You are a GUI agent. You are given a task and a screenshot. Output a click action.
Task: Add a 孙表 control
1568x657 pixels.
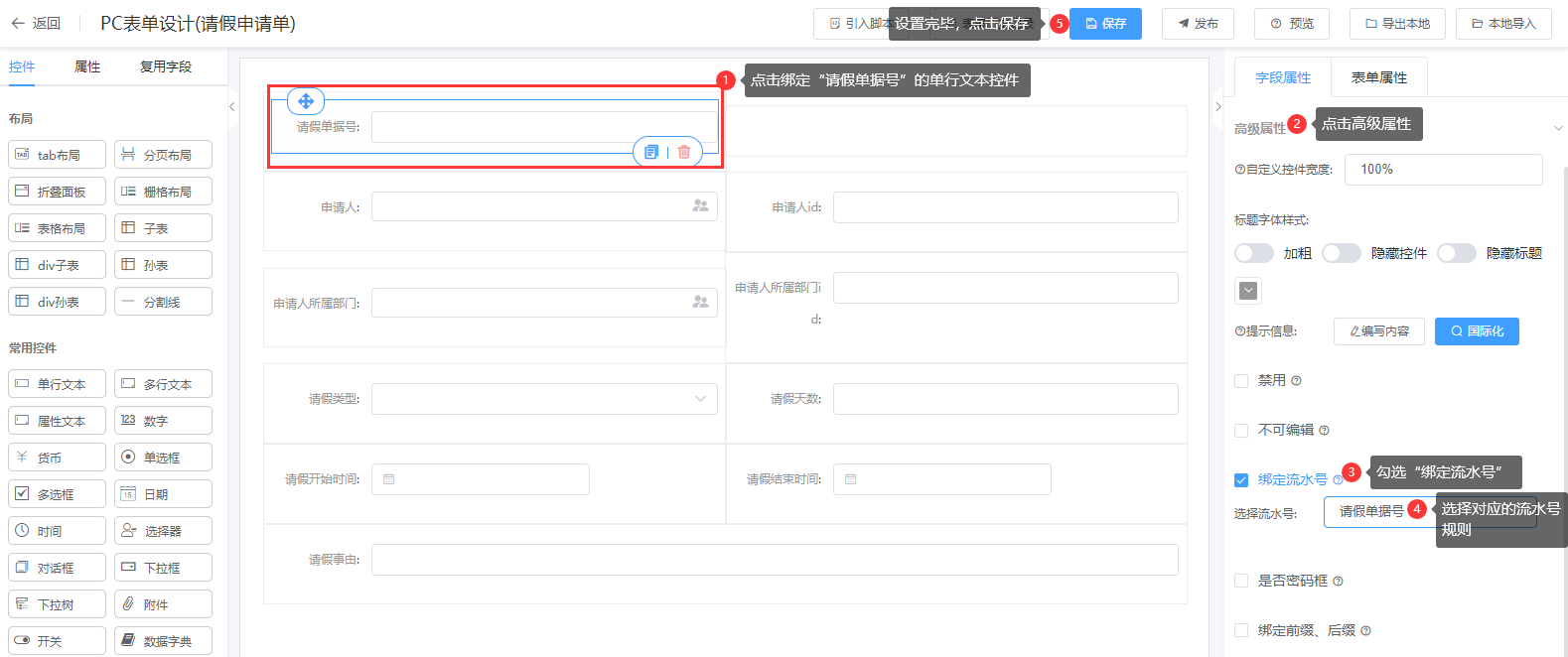pos(163,265)
